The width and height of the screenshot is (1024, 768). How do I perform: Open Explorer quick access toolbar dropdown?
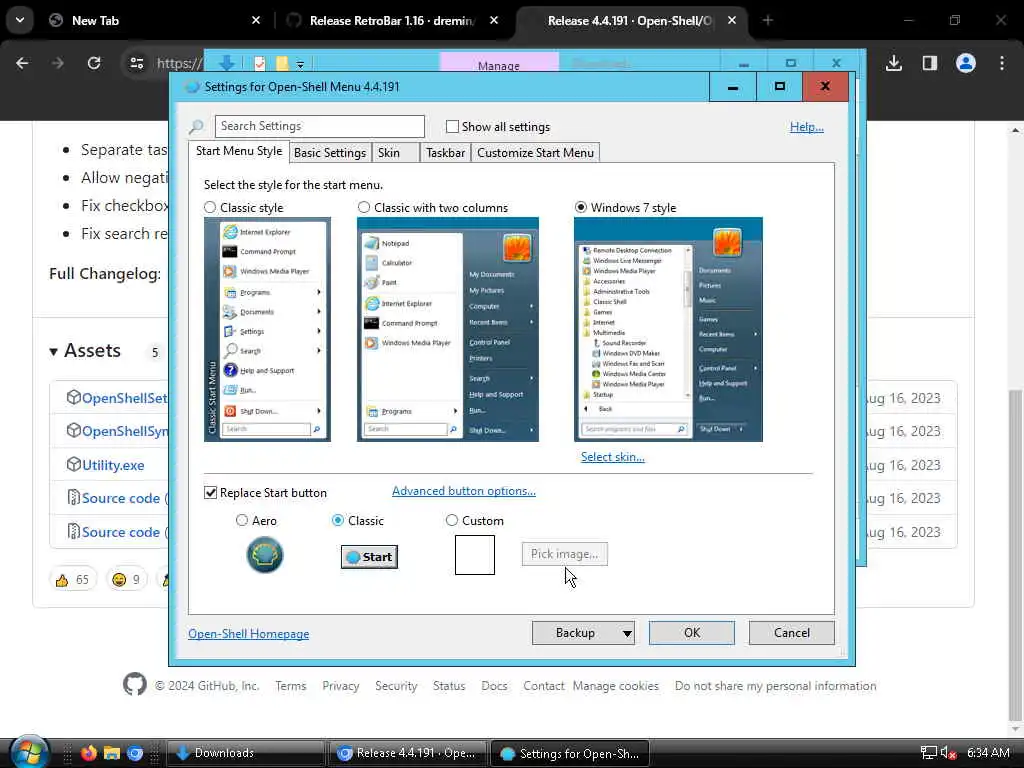(300, 65)
